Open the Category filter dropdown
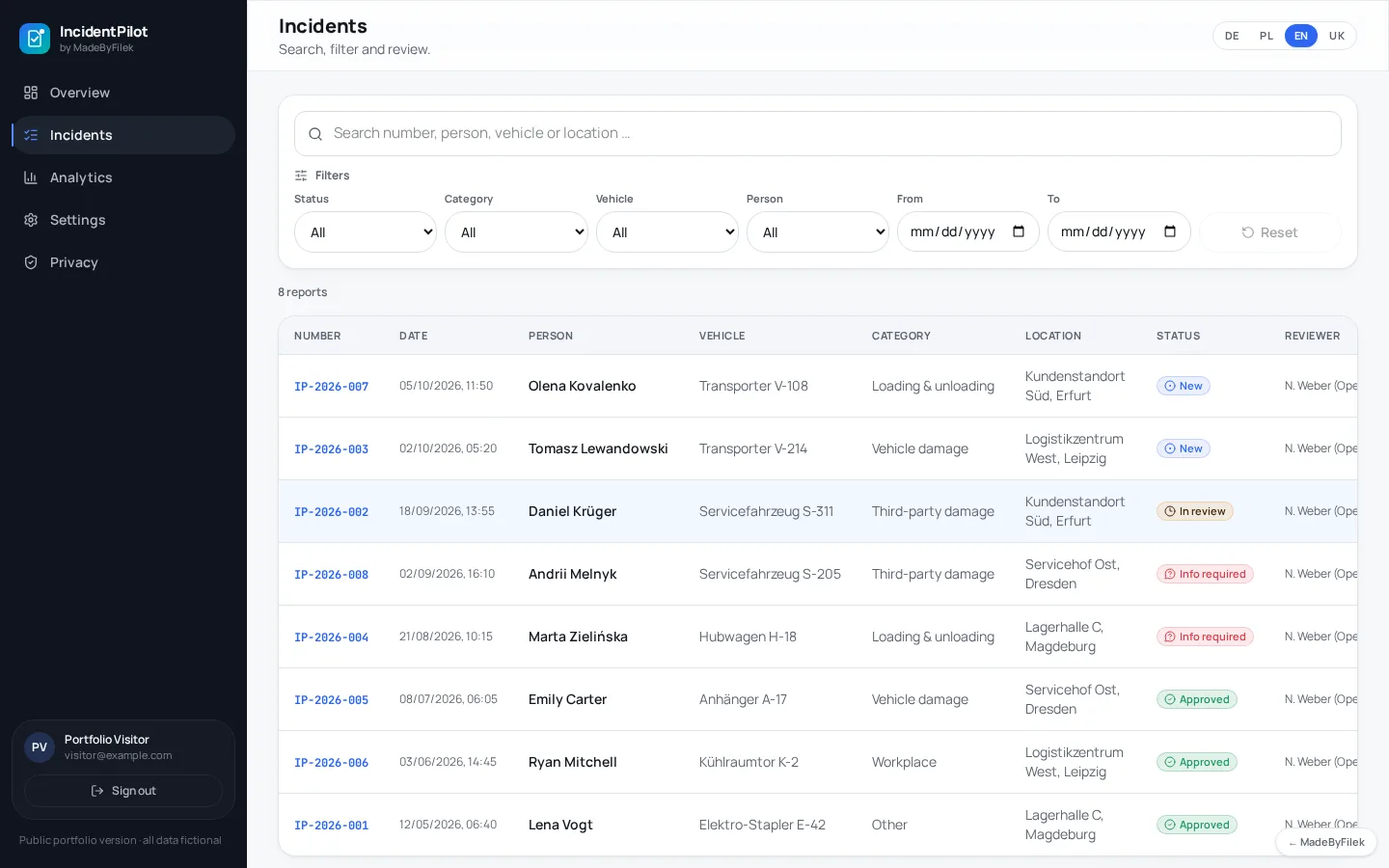Image resolution: width=1389 pixels, height=868 pixels. (516, 232)
